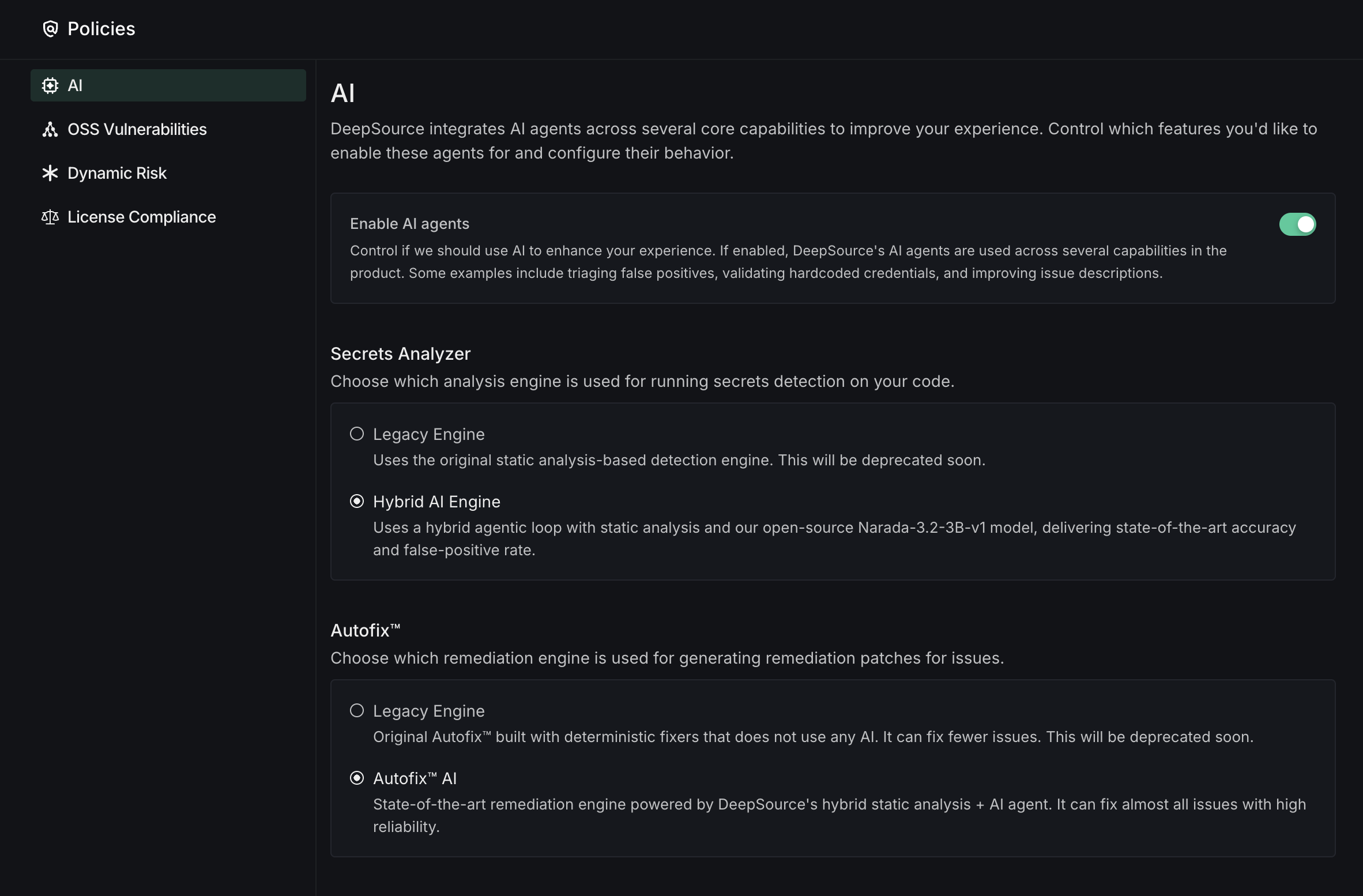
Task: Click the Hybrid AI Engine option label
Action: point(436,502)
